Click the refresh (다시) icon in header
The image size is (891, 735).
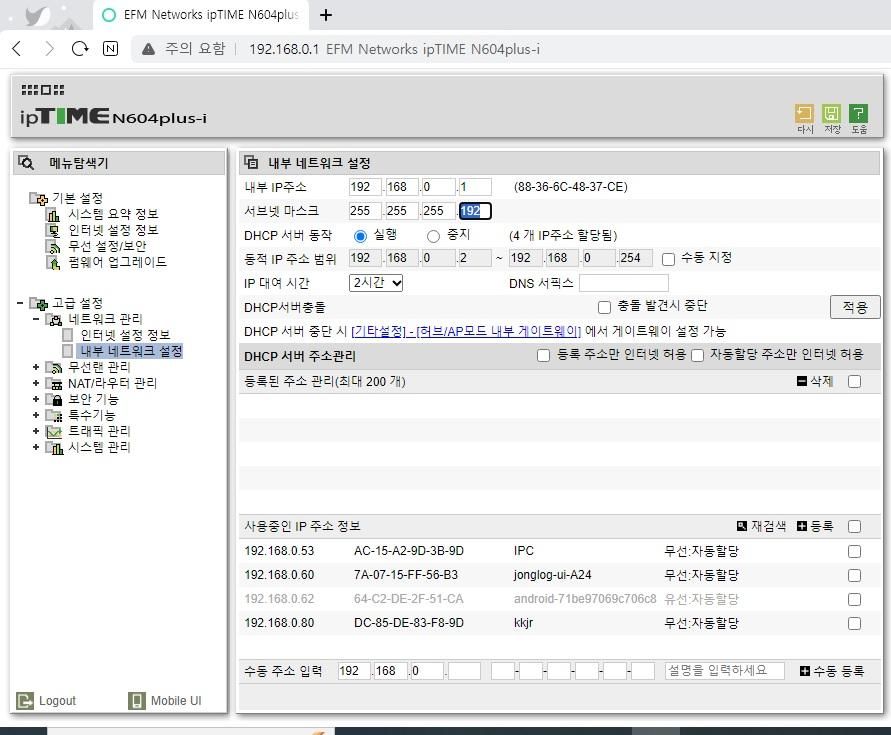(x=804, y=114)
